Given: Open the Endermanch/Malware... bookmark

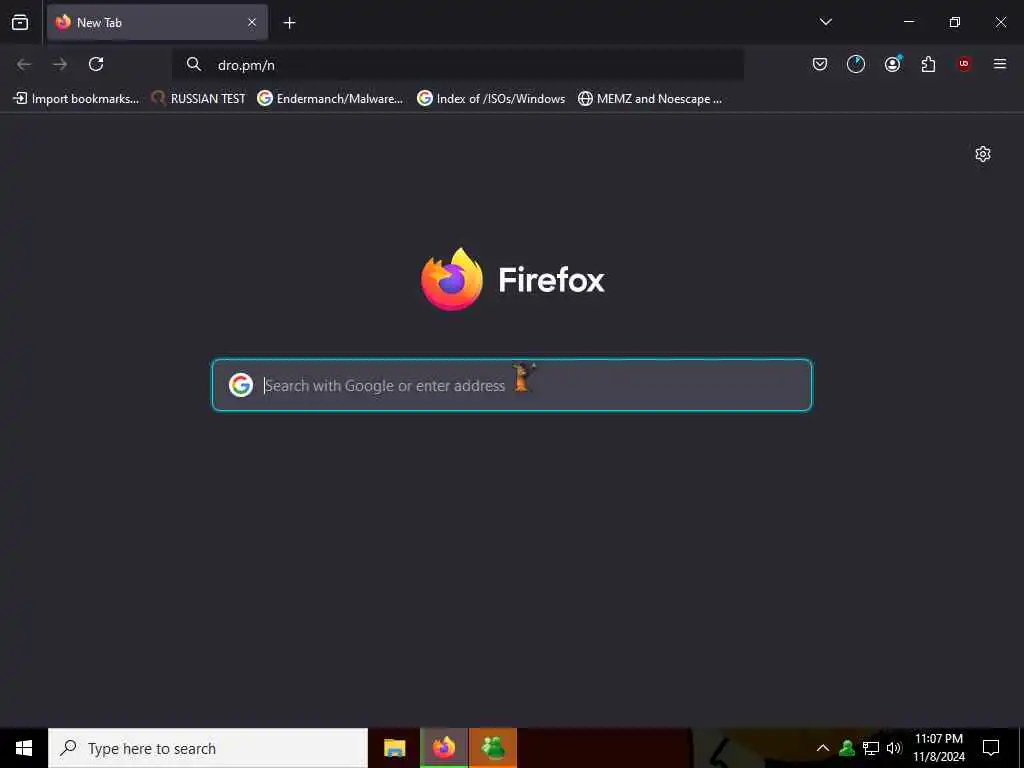Looking at the screenshot, I should tap(330, 99).
